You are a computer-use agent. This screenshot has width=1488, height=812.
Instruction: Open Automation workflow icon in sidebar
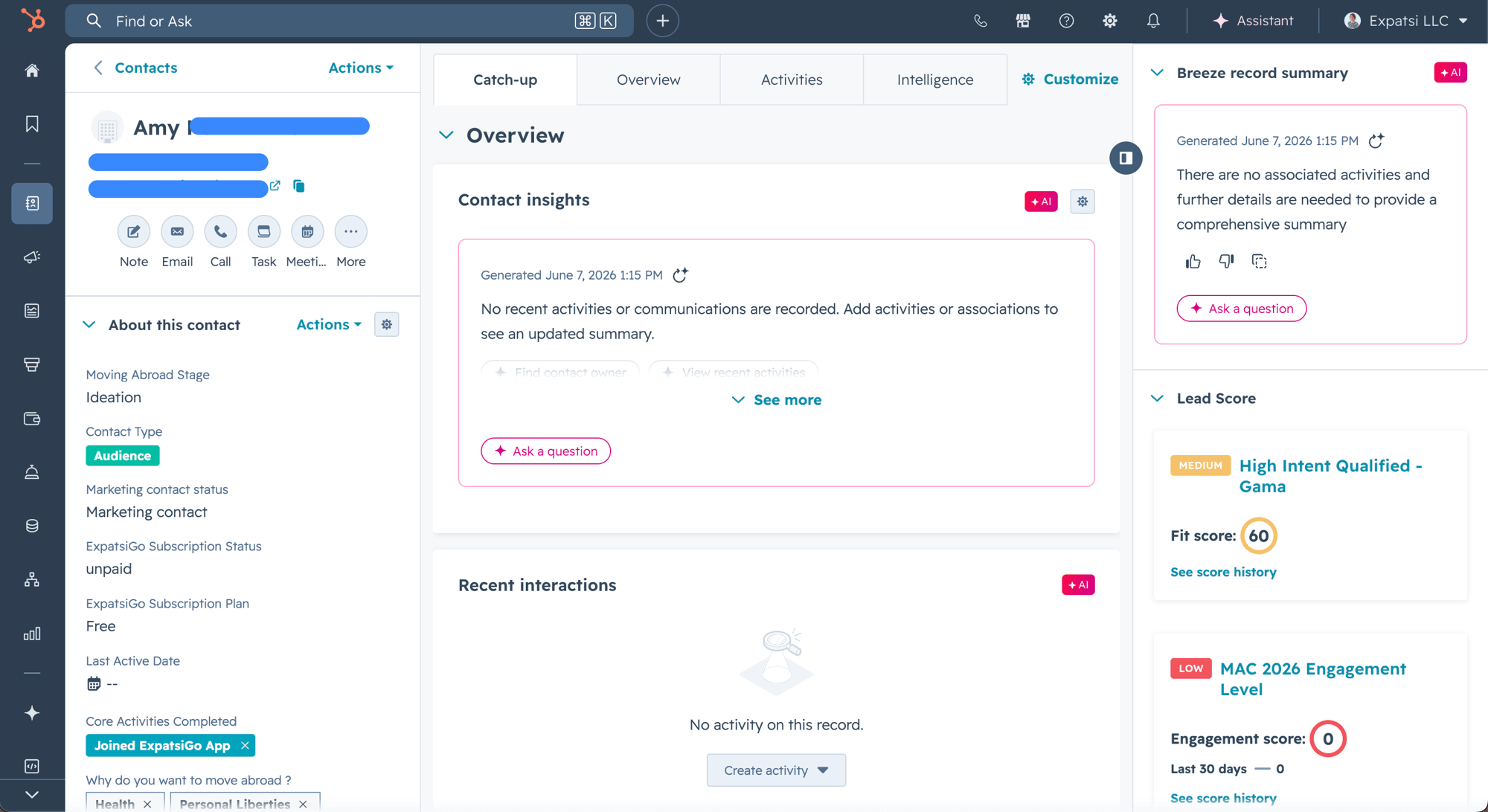coord(32,580)
